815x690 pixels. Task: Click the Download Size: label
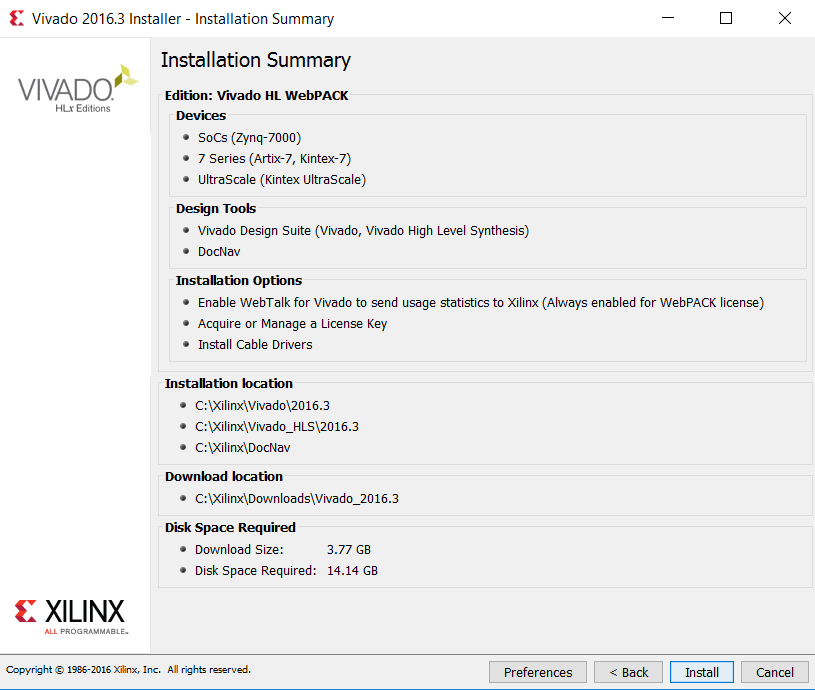pyautogui.click(x=239, y=550)
